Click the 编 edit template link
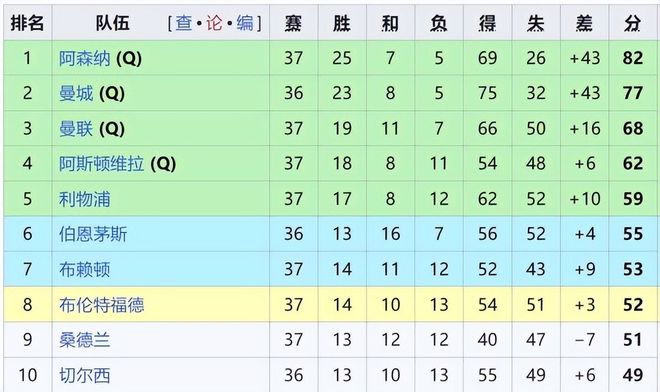The height and width of the screenshot is (392, 660). [x=245, y=23]
